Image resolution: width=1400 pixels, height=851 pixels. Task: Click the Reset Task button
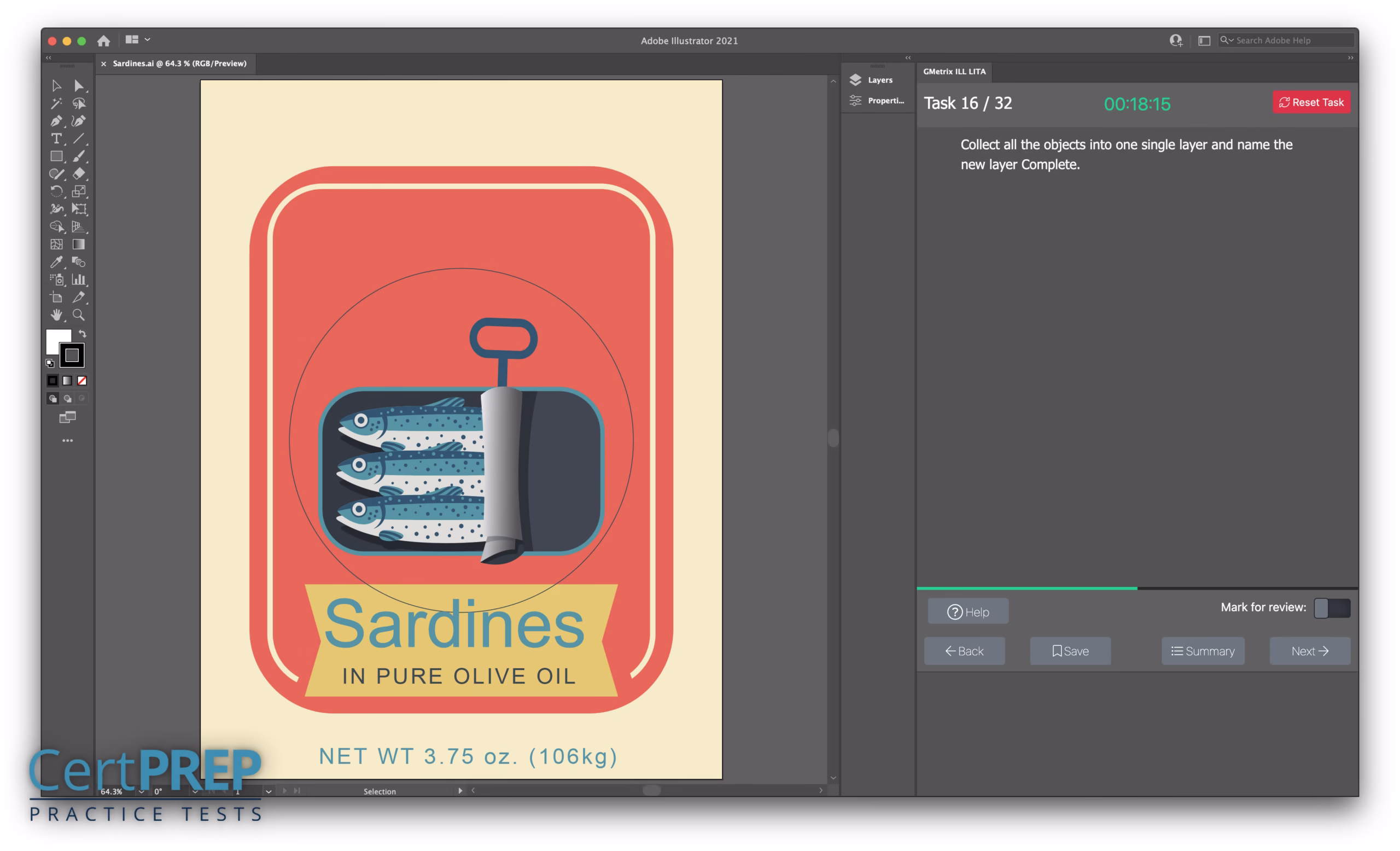click(x=1311, y=102)
